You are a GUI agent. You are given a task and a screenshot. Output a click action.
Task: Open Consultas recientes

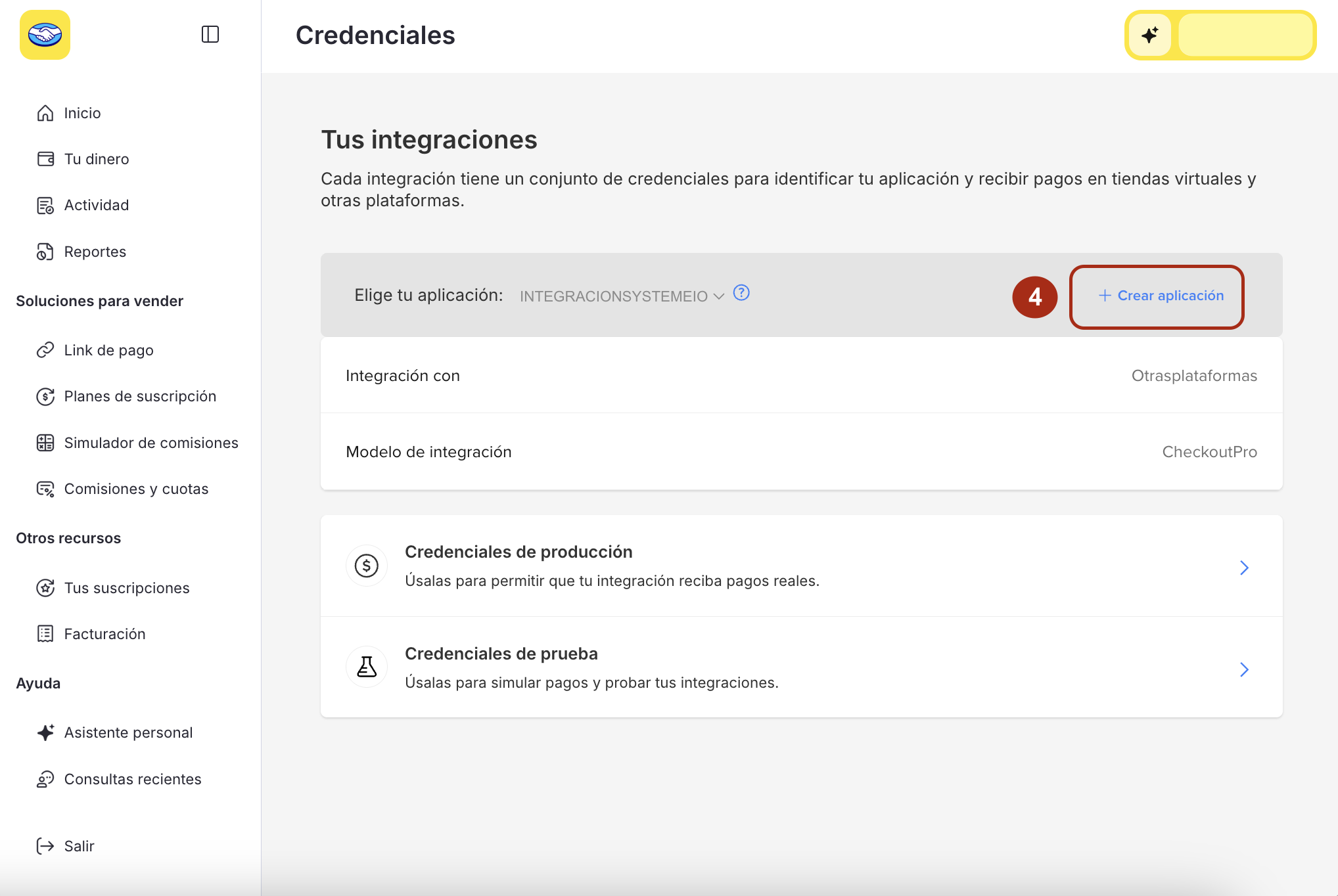point(133,779)
